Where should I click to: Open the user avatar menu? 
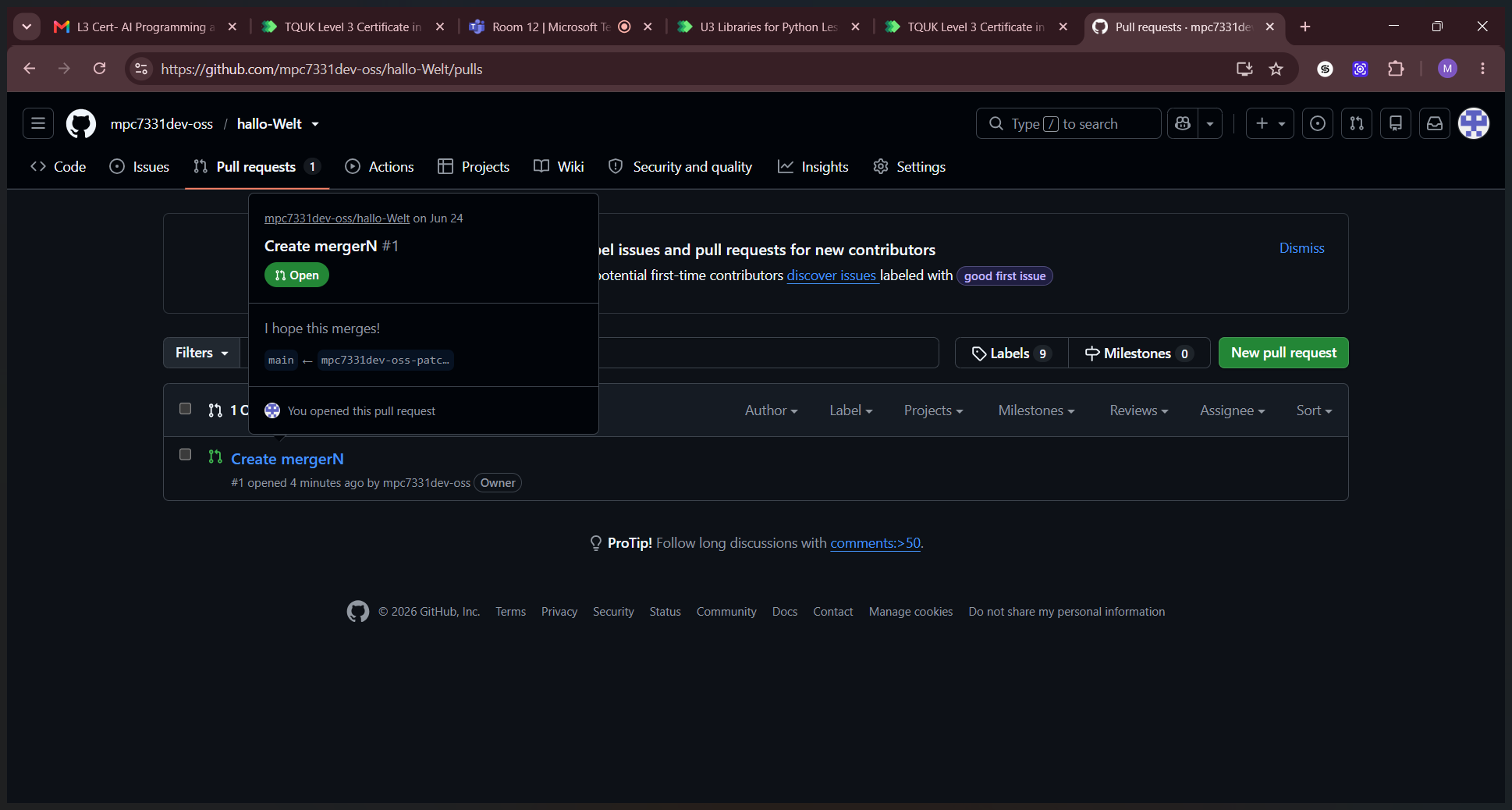pos(1474,123)
